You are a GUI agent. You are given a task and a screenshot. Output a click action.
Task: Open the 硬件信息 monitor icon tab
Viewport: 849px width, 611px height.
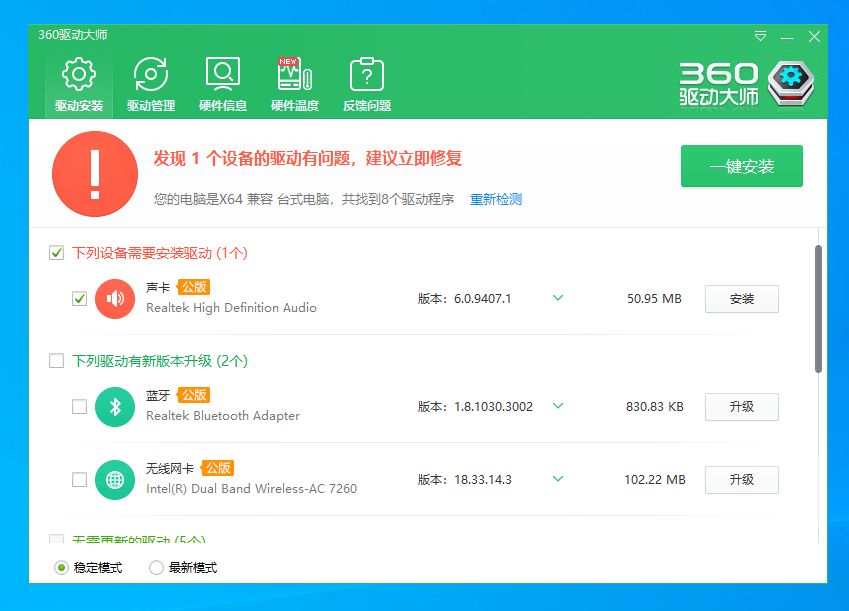[223, 84]
